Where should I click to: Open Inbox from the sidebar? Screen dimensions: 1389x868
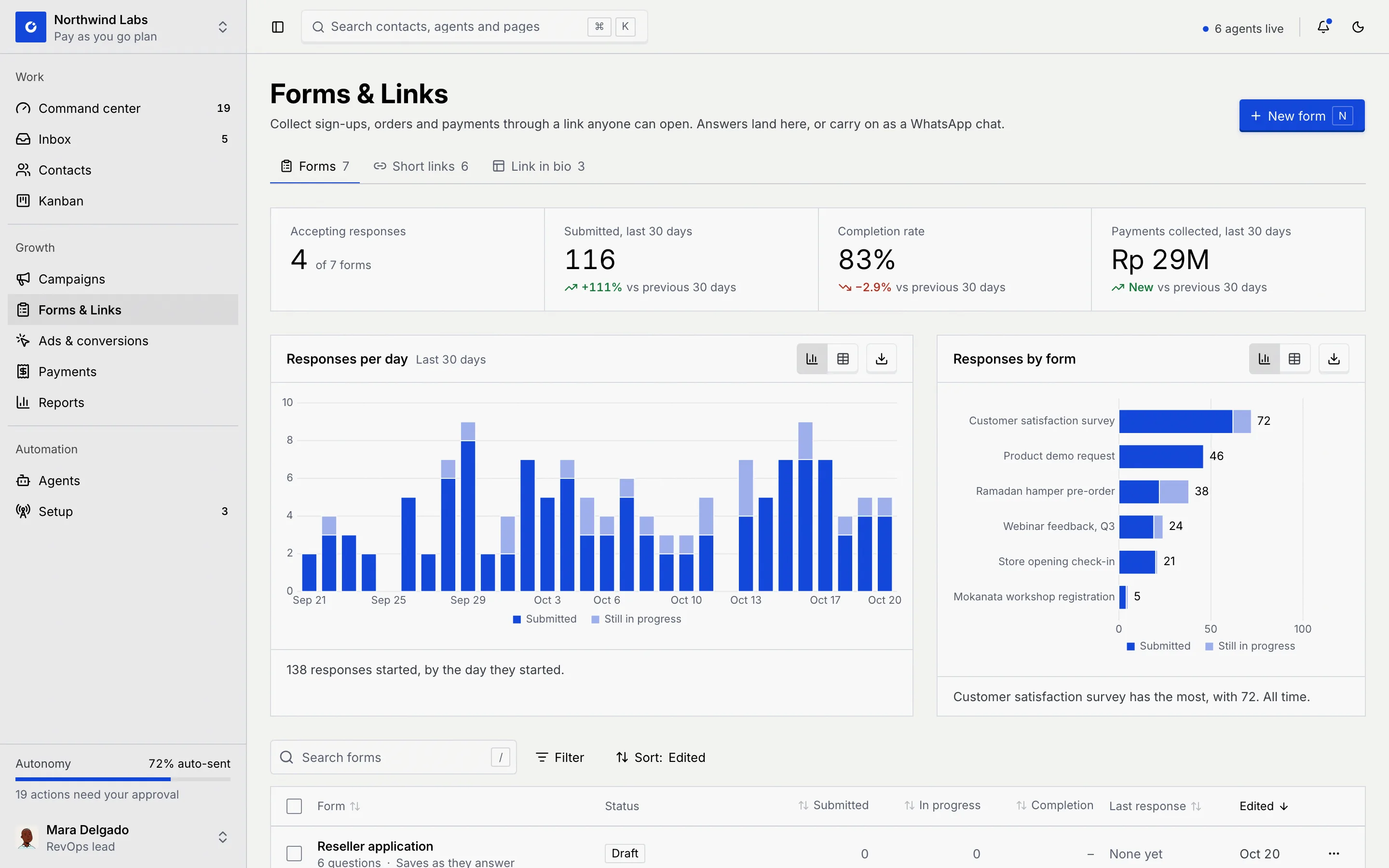[x=123, y=139]
